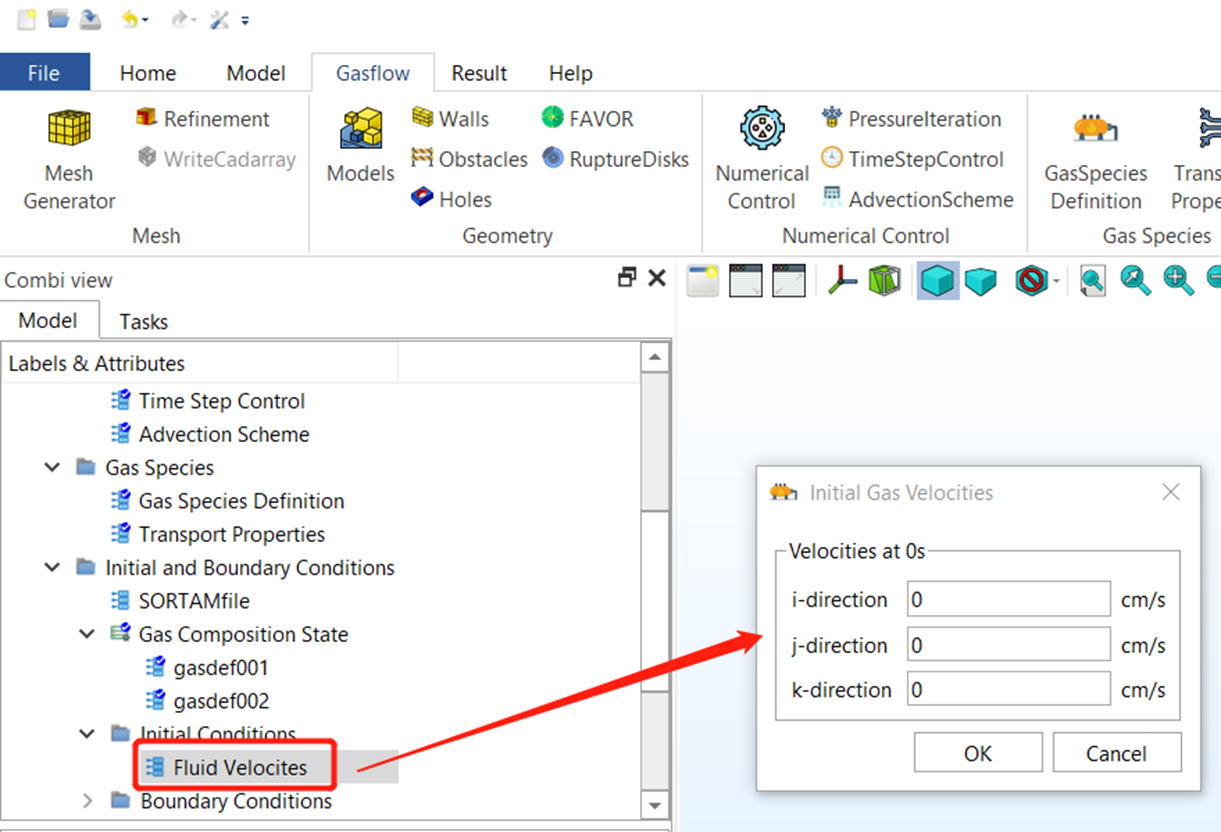Screen dimensions: 1221x832
Task: Open the wrench and screwdriver settings tool
Action: (220, 19)
